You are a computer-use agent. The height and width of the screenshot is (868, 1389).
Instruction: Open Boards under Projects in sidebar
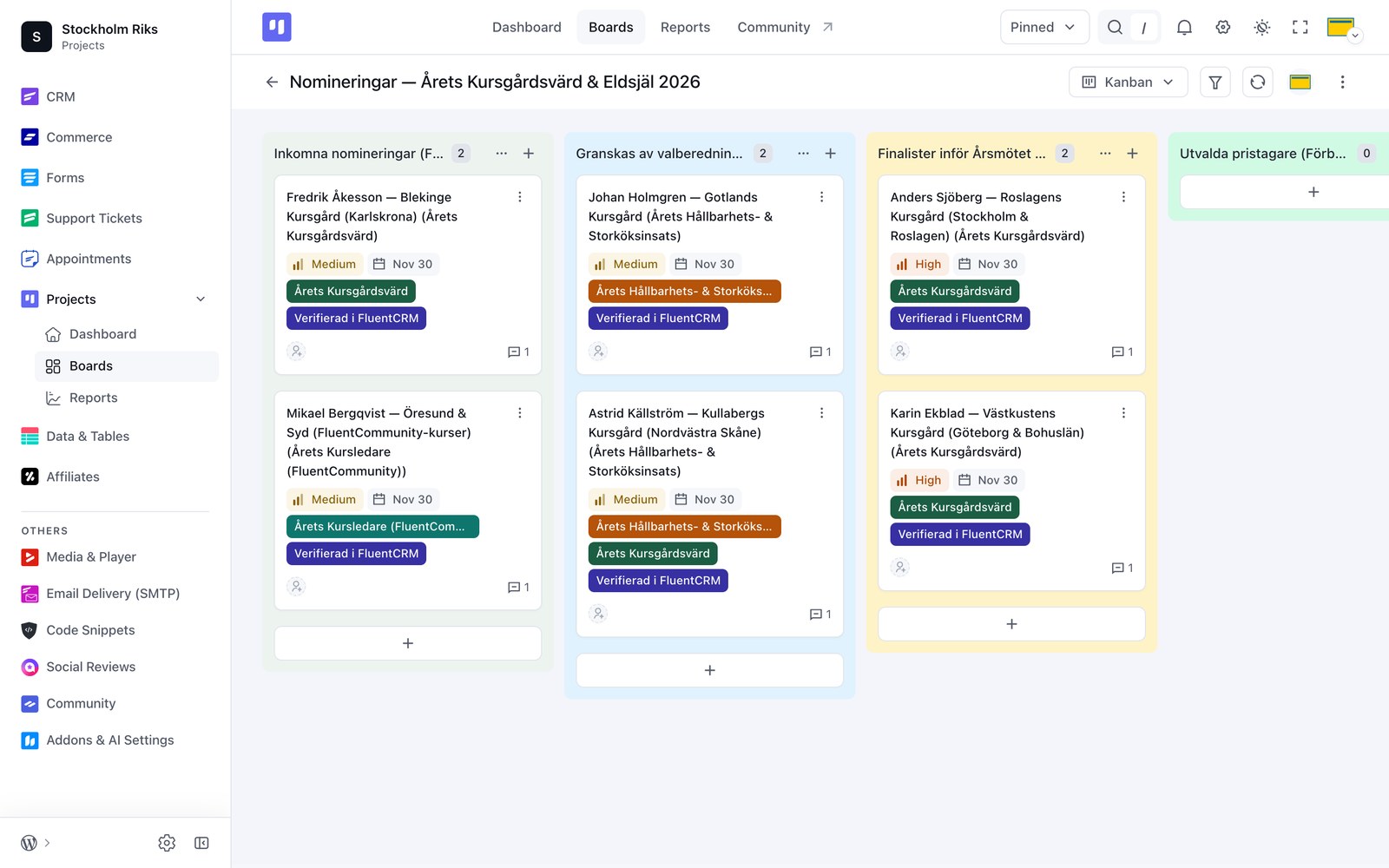(127, 366)
